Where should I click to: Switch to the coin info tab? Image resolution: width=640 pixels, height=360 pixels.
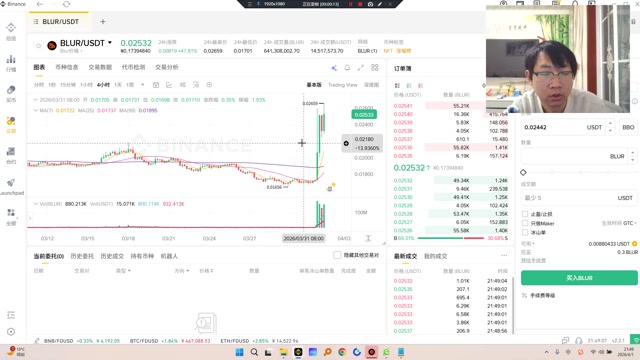point(67,67)
